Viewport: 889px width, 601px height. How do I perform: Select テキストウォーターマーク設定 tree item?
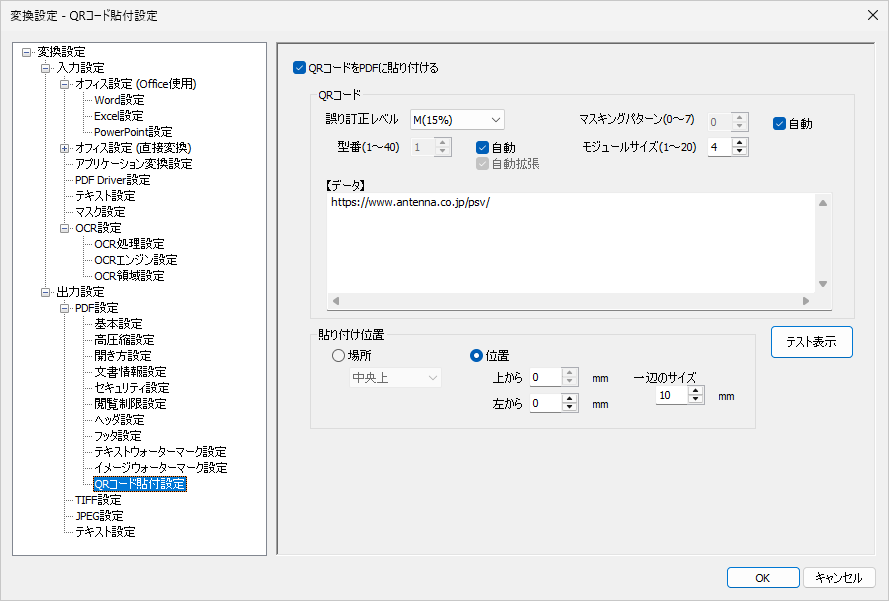(160, 452)
